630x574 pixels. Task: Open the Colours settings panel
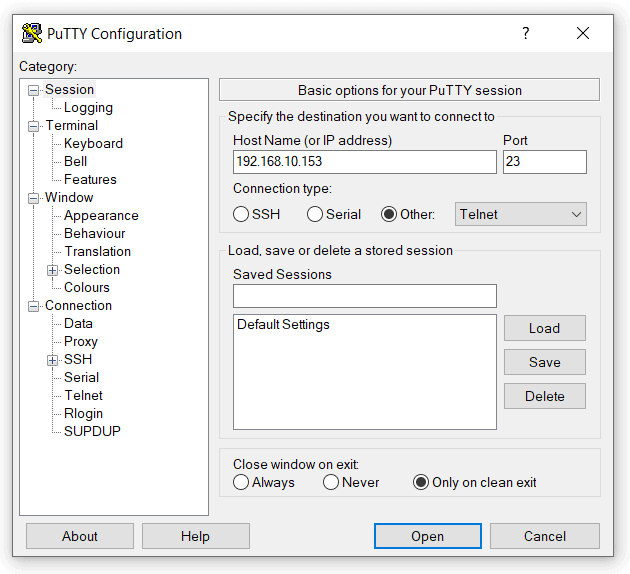[87, 287]
